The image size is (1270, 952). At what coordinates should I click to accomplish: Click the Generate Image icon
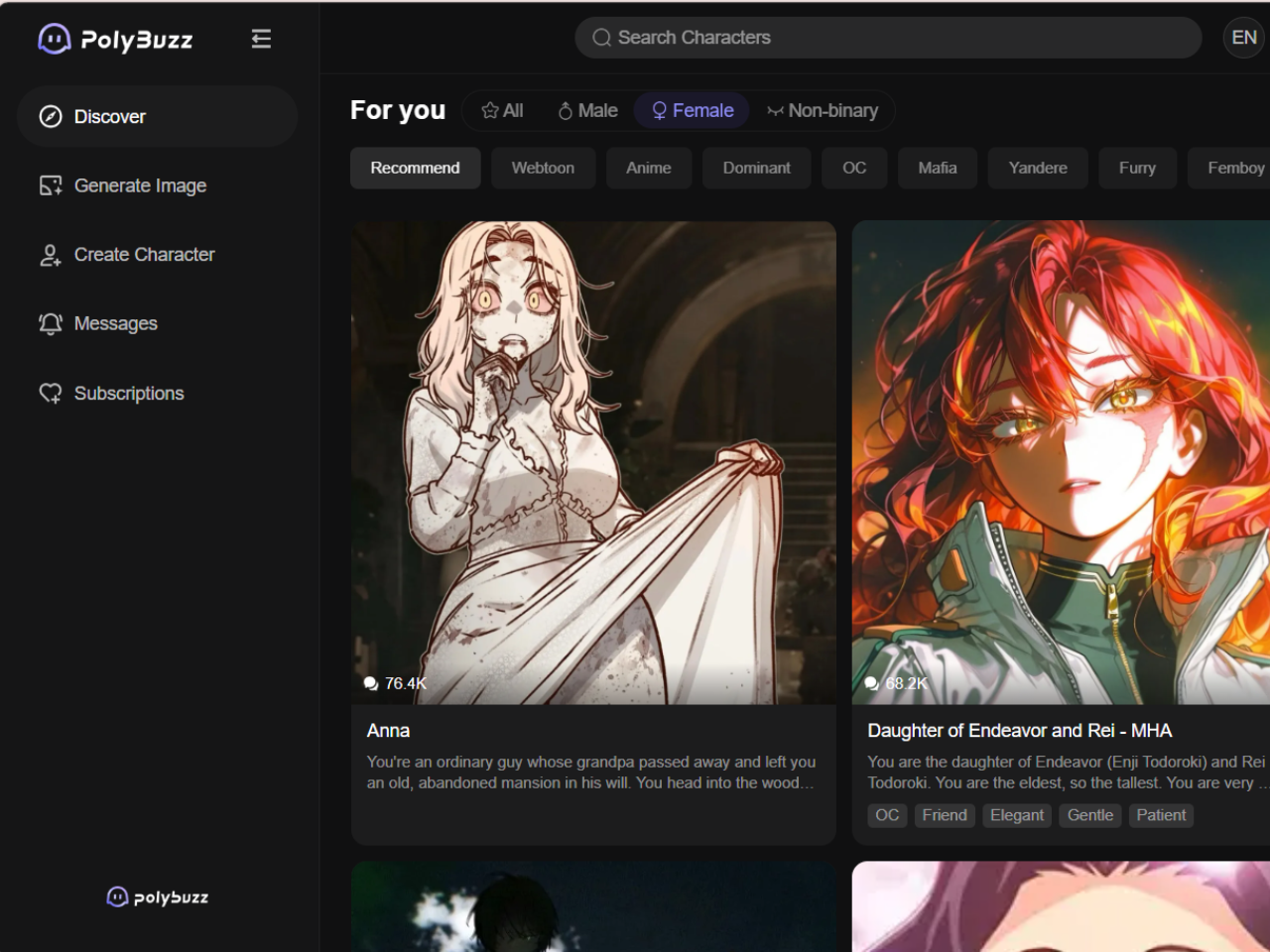51,185
